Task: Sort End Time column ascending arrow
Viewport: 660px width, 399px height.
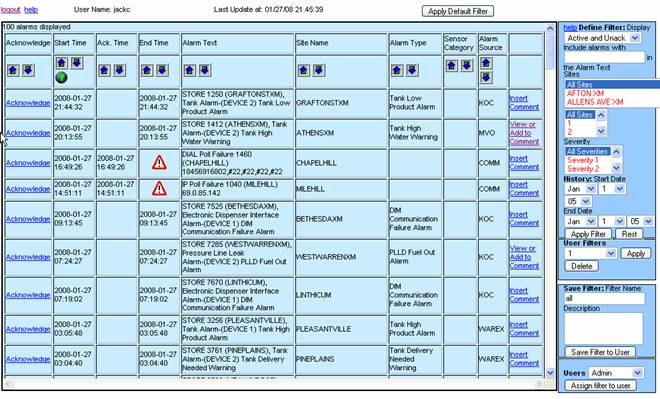Action: (147, 70)
